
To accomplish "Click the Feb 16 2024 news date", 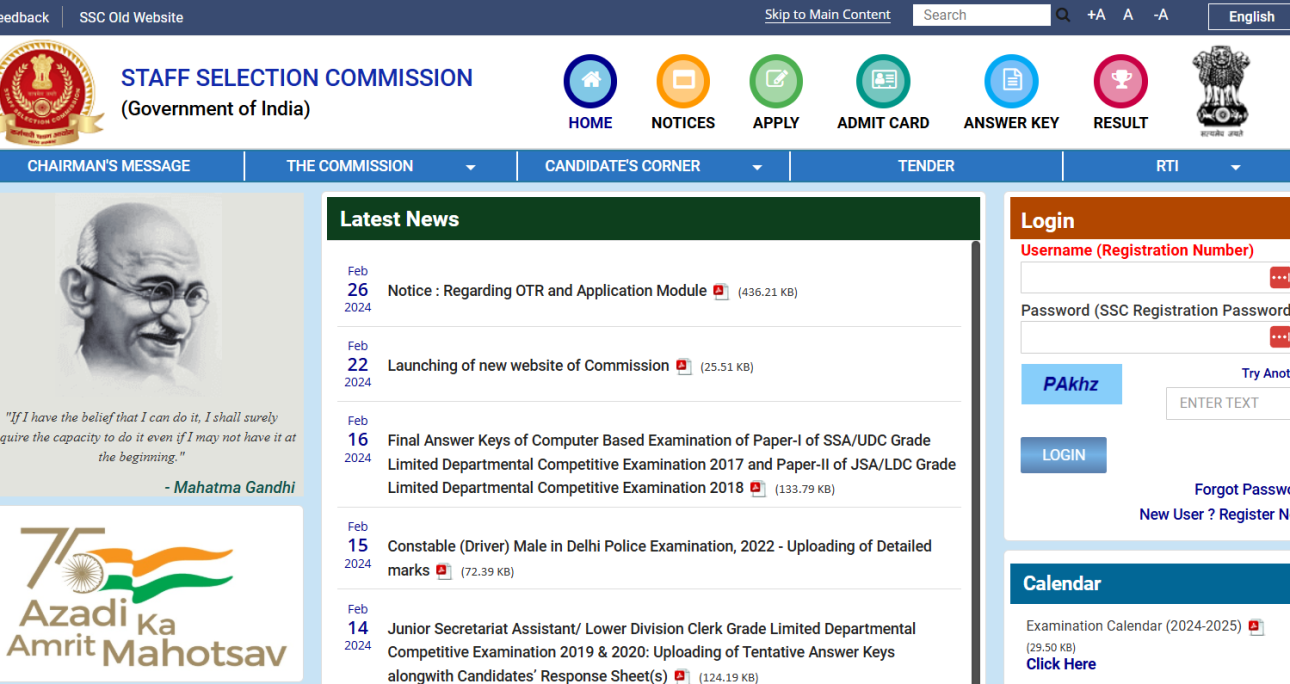I will pyautogui.click(x=358, y=439).
